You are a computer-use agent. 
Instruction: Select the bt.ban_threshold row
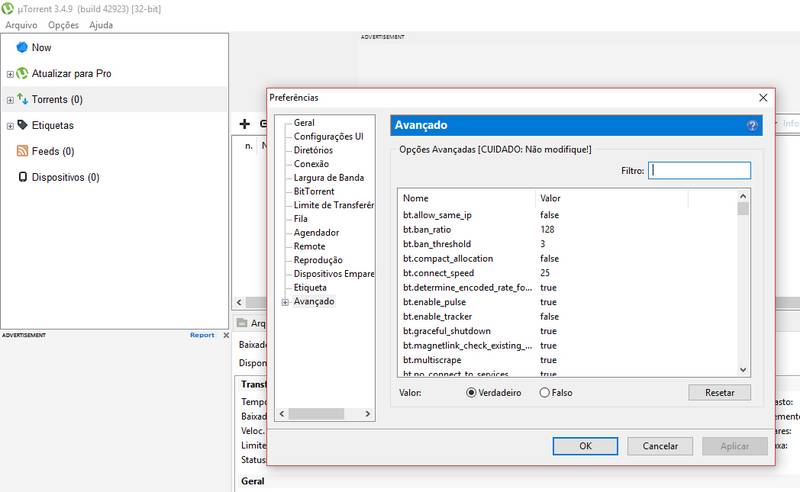567,244
